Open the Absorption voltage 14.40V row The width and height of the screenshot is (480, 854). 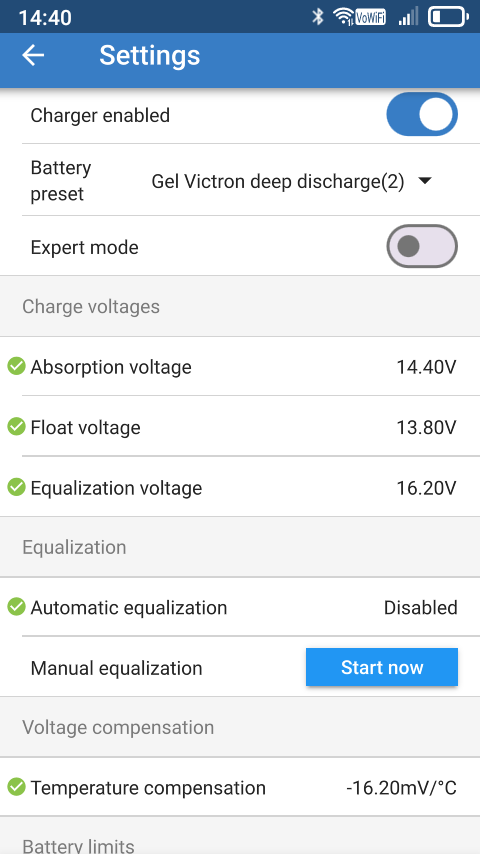[x=240, y=367]
